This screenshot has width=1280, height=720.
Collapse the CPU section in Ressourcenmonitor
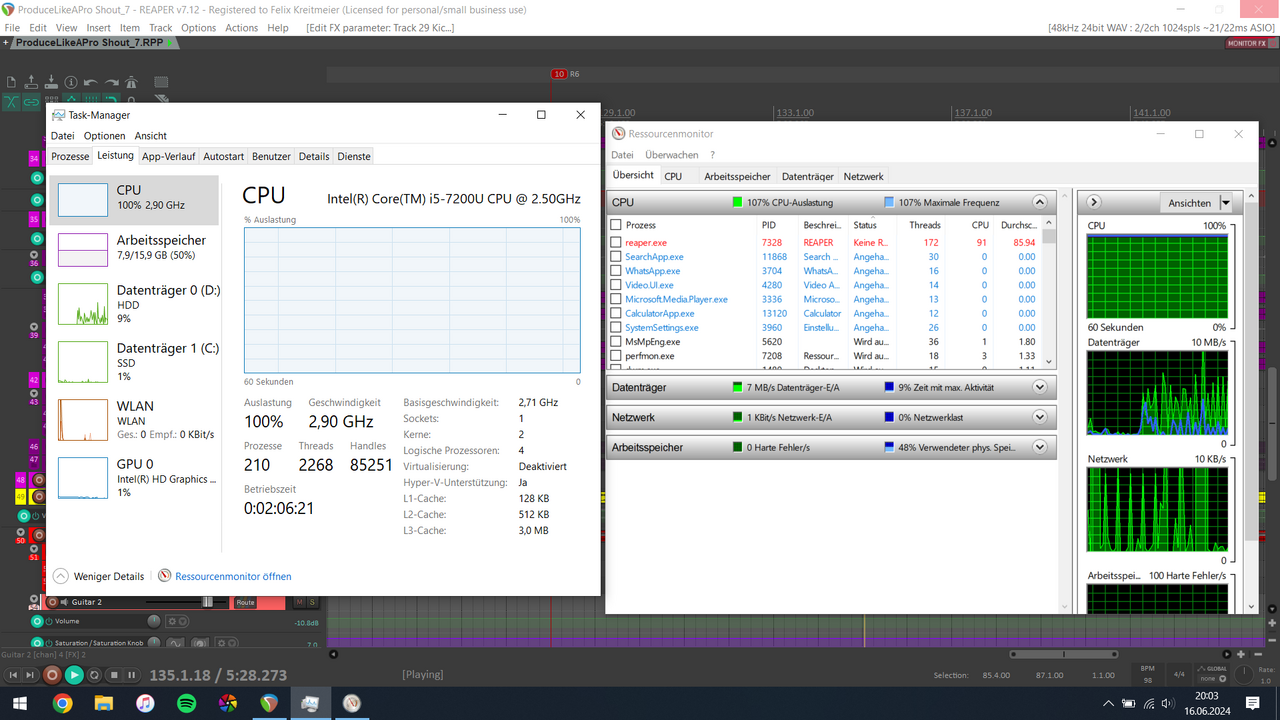pyautogui.click(x=1039, y=202)
